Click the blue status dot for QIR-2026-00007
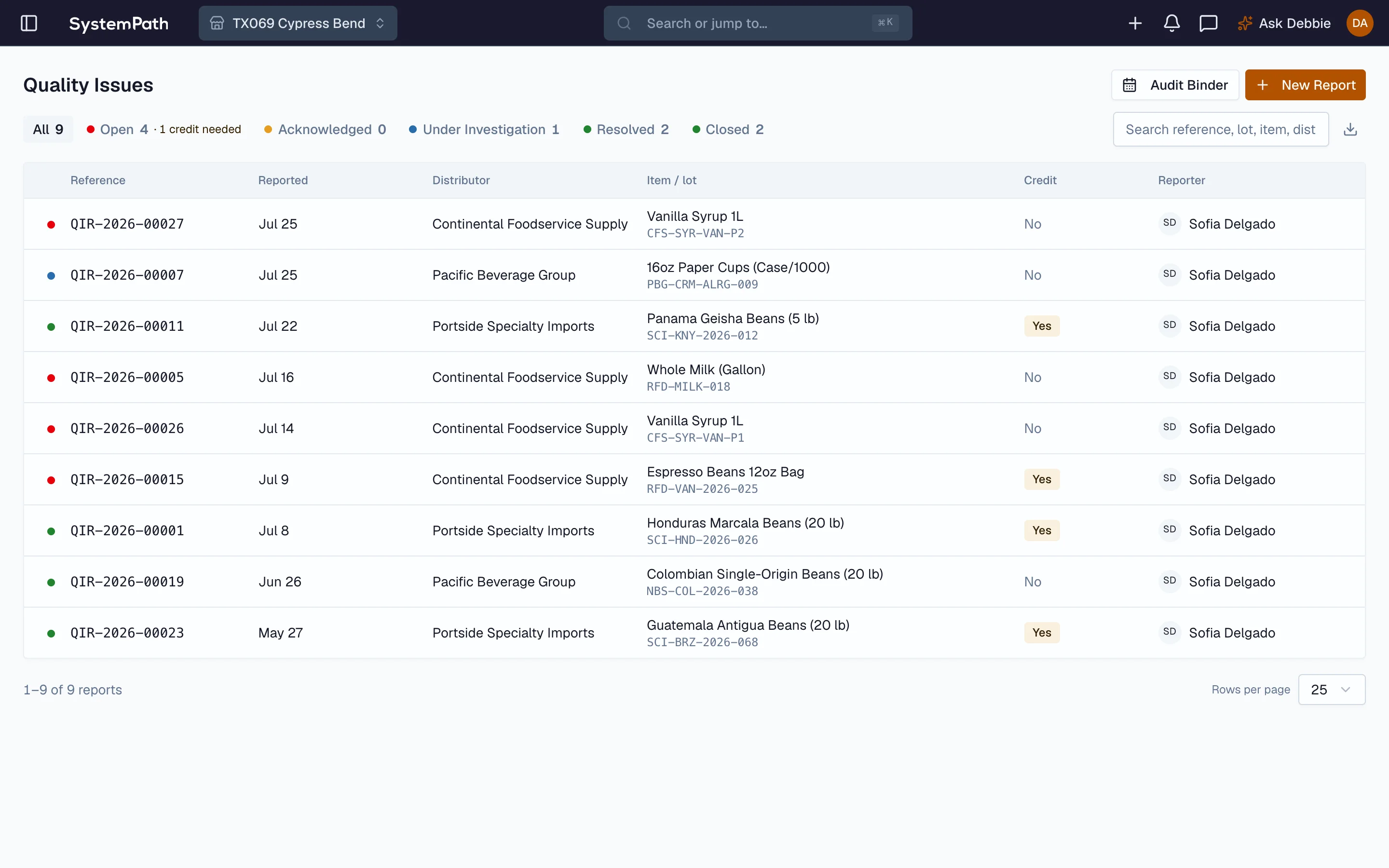Viewport: 1389px width, 868px height. pos(51,275)
